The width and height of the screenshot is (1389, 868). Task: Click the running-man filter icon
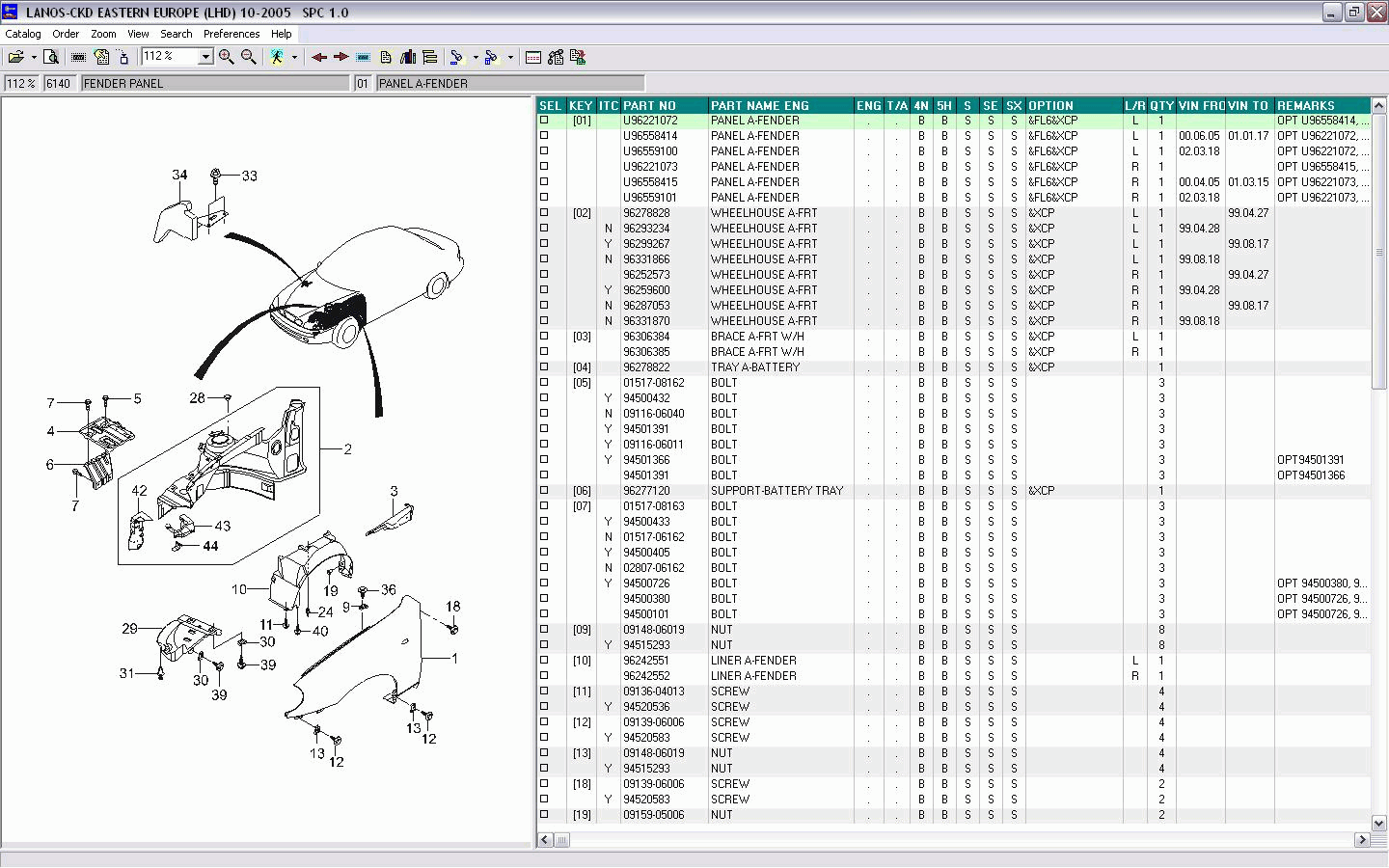pos(276,57)
